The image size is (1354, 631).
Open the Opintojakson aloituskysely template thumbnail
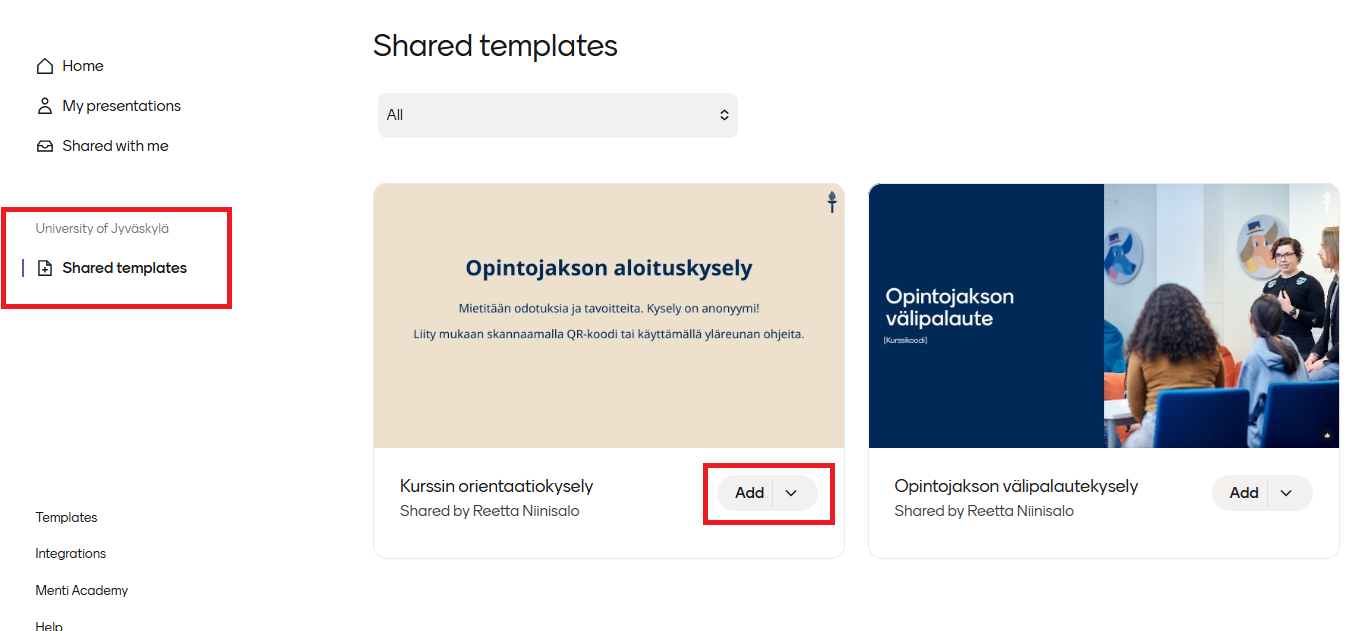pyautogui.click(x=608, y=316)
